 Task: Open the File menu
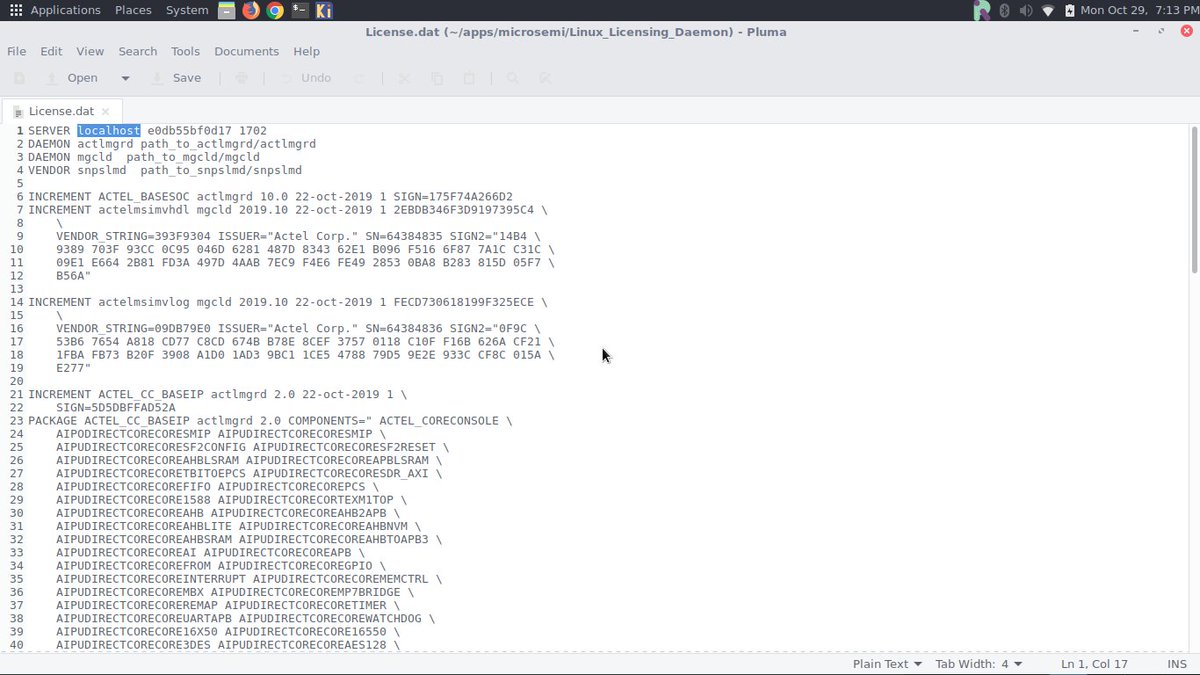click(17, 51)
